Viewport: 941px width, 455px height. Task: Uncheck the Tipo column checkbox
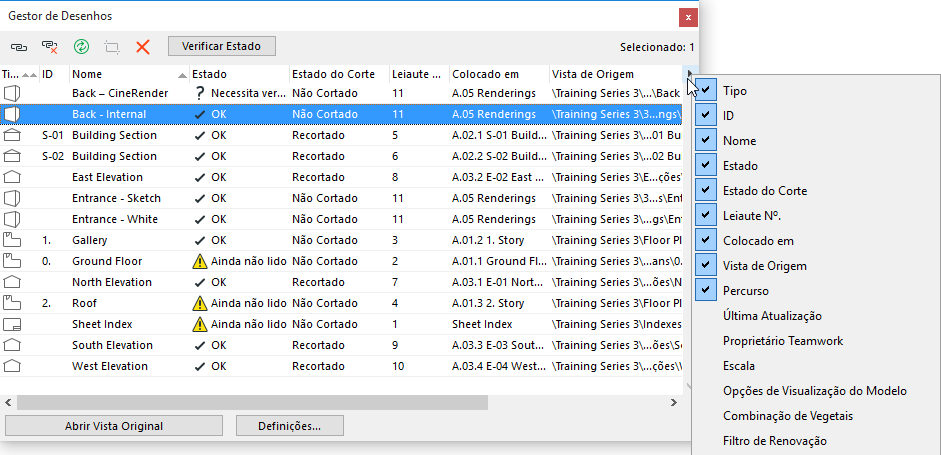click(706, 91)
